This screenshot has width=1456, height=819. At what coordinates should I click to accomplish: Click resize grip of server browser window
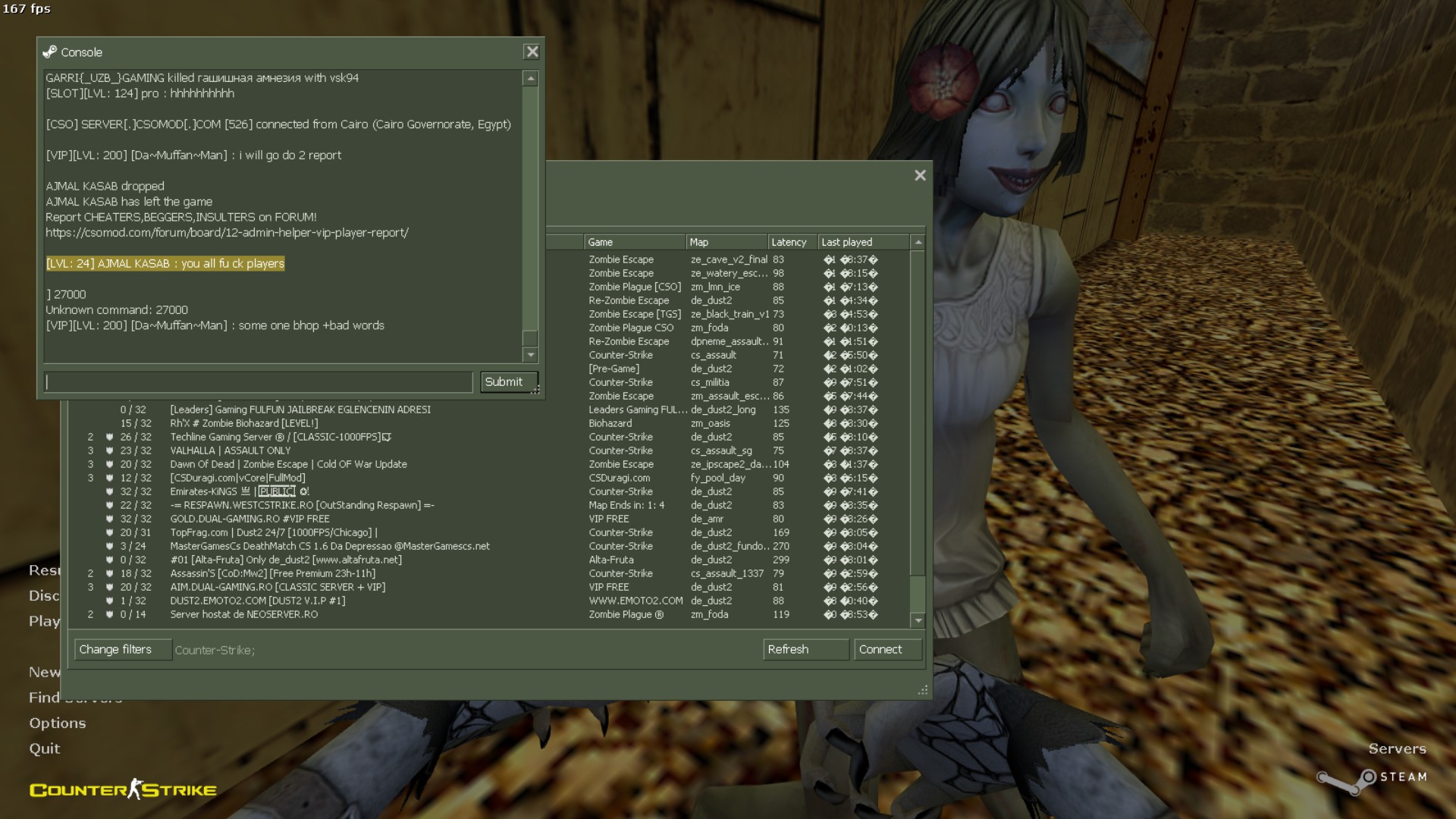[922, 690]
